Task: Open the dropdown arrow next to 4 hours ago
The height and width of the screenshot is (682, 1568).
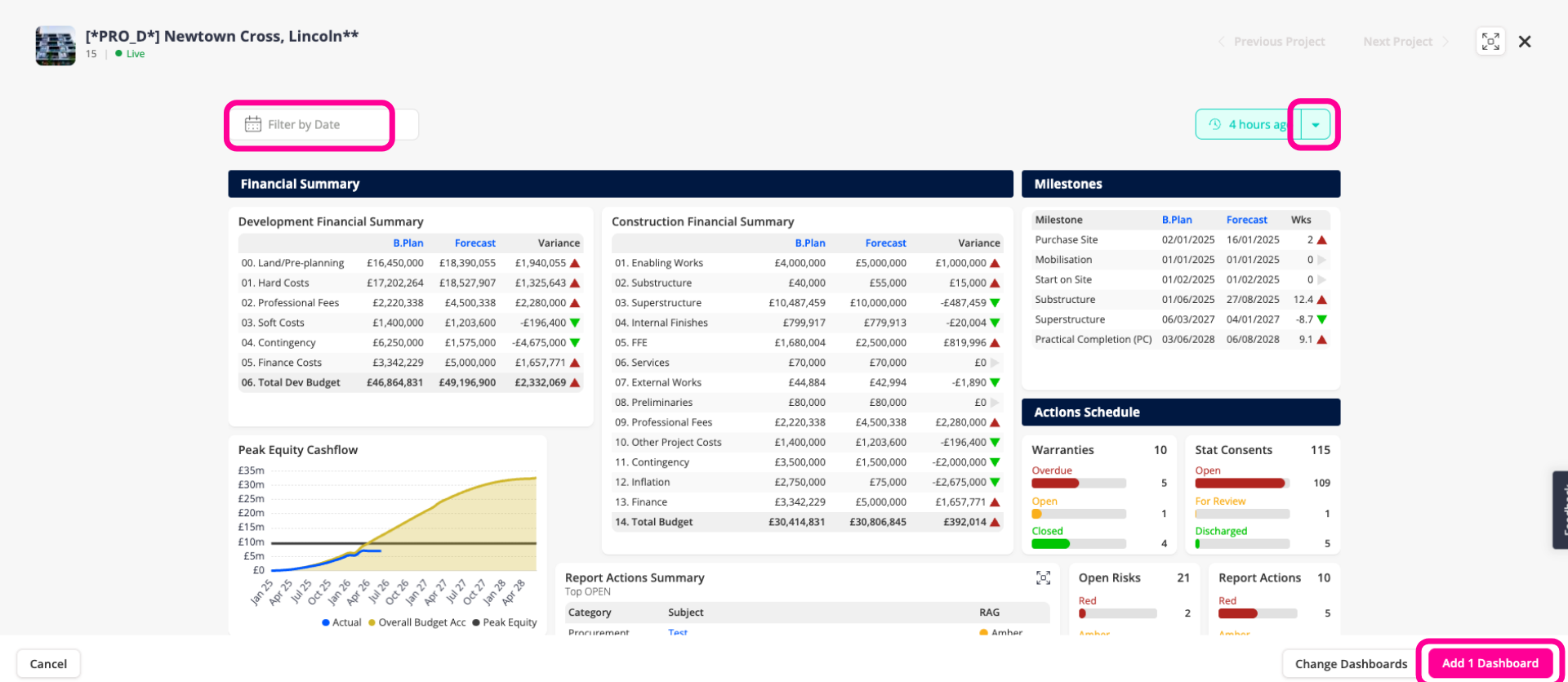Action: 1316,125
